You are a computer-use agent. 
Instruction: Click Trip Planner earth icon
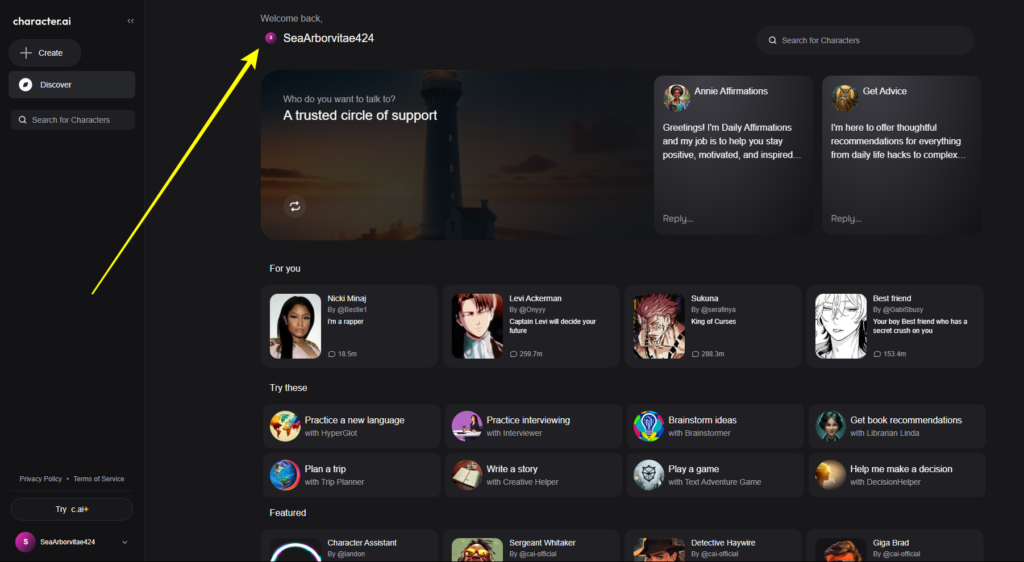click(285, 475)
